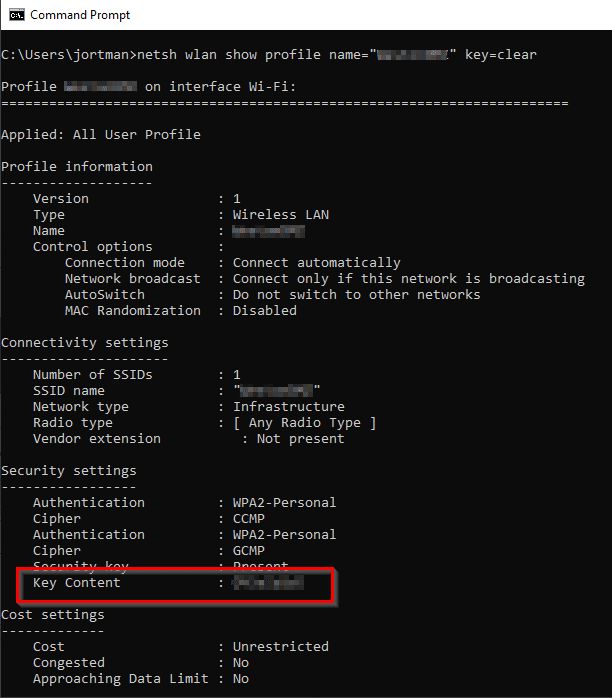Viewport: 612px width, 698px height.
Task: Click the Command Prompt window title text
Action: pos(80,15)
